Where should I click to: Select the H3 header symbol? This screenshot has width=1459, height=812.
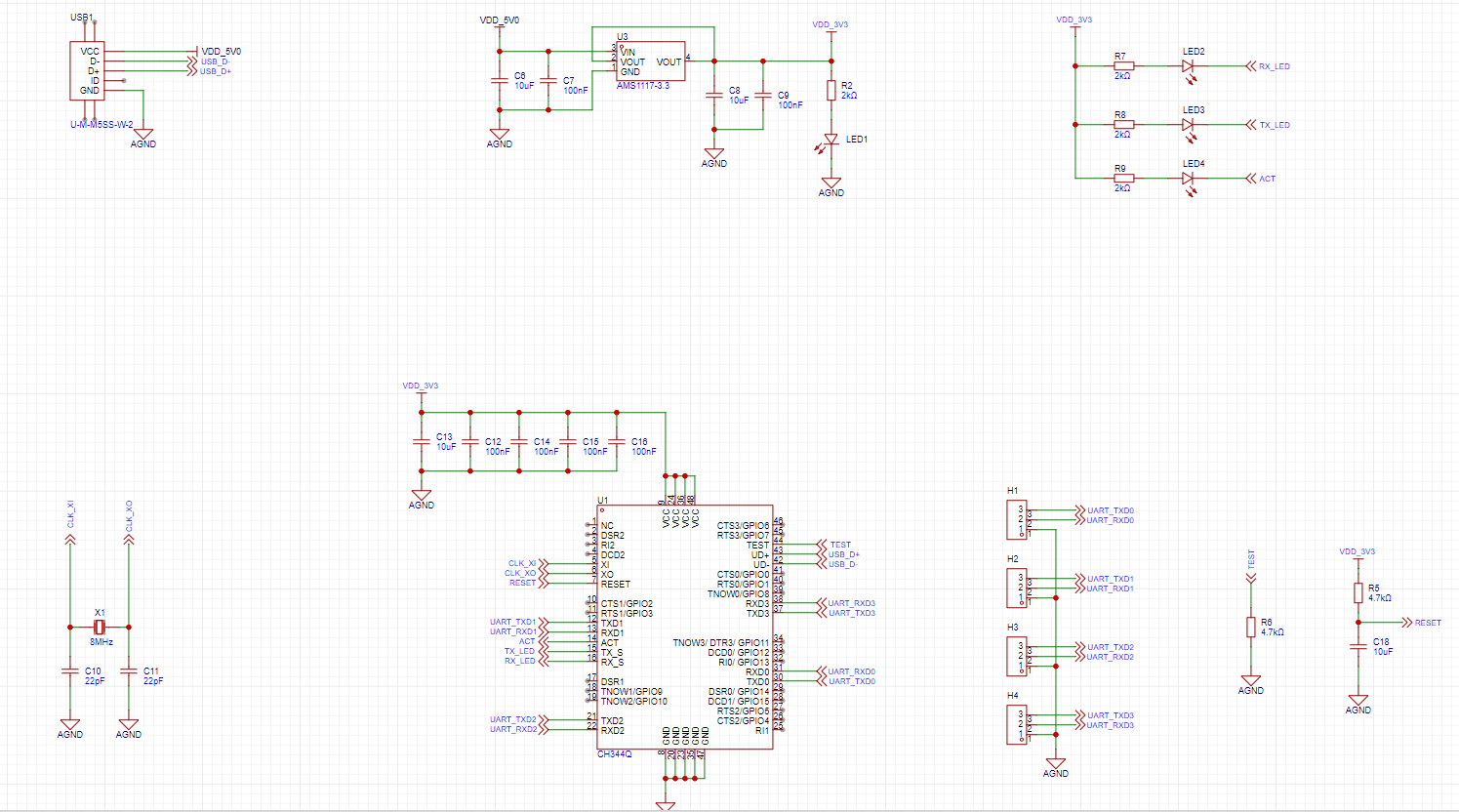click(x=1016, y=657)
